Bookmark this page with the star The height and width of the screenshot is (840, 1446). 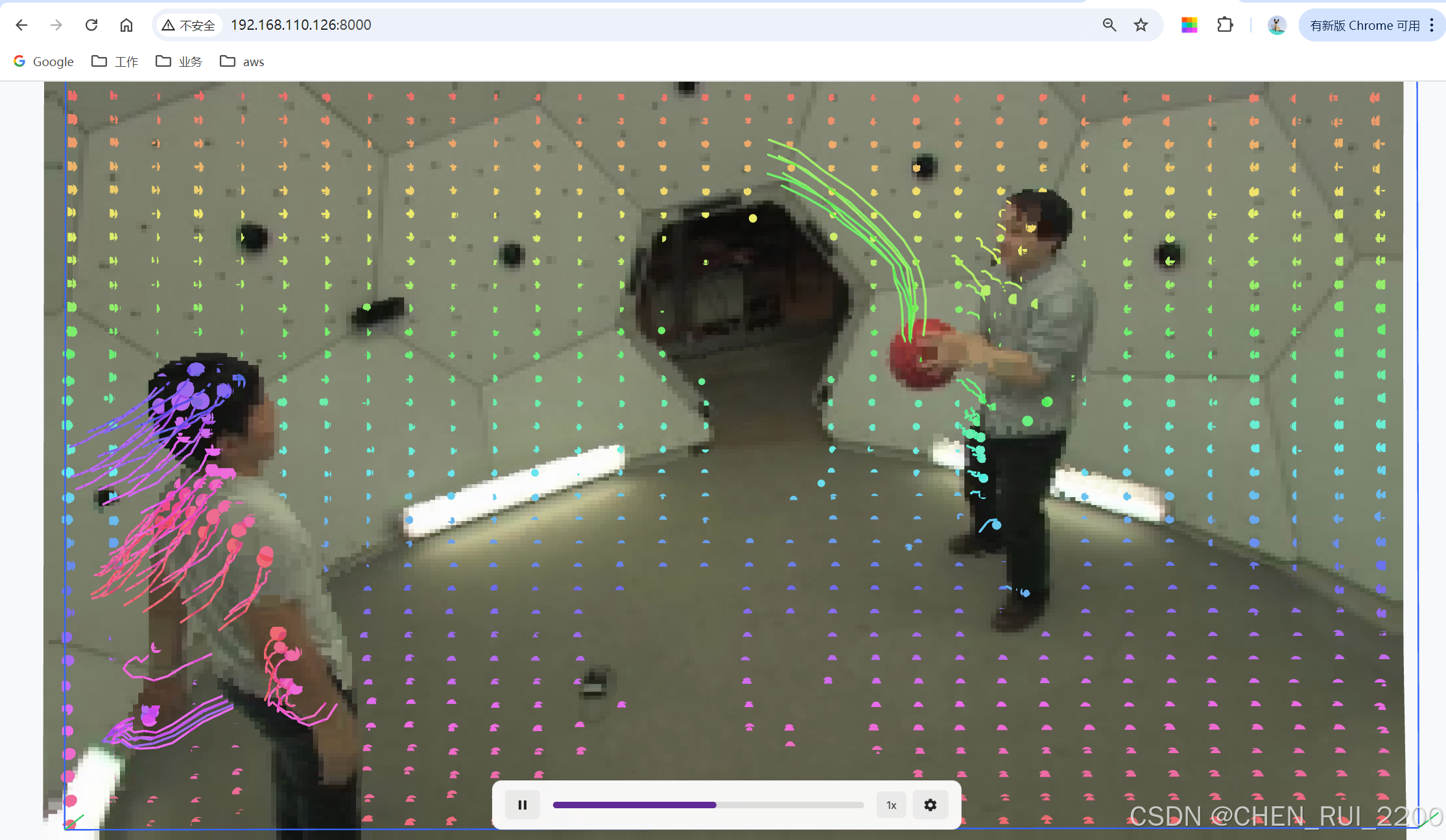coord(1141,25)
